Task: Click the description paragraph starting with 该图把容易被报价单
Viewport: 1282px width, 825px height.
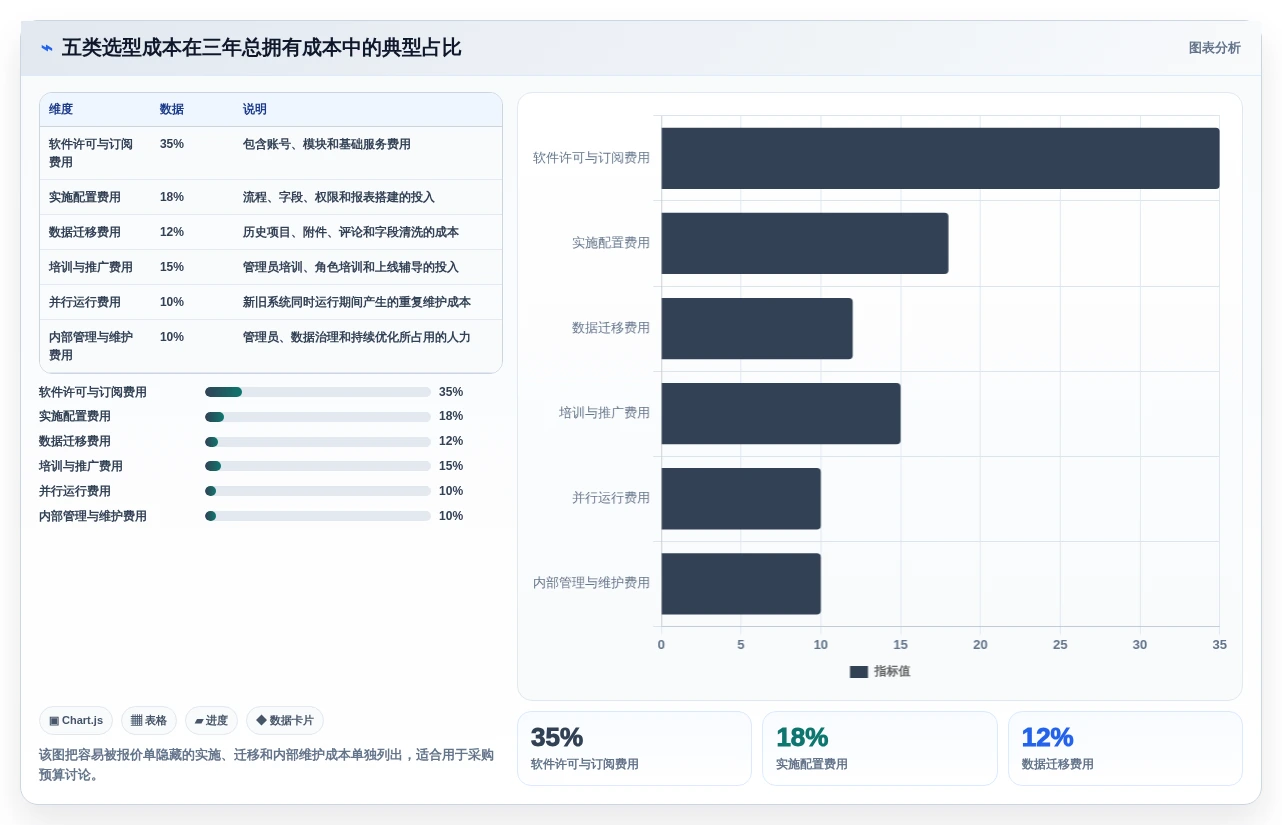Action: (x=266, y=765)
